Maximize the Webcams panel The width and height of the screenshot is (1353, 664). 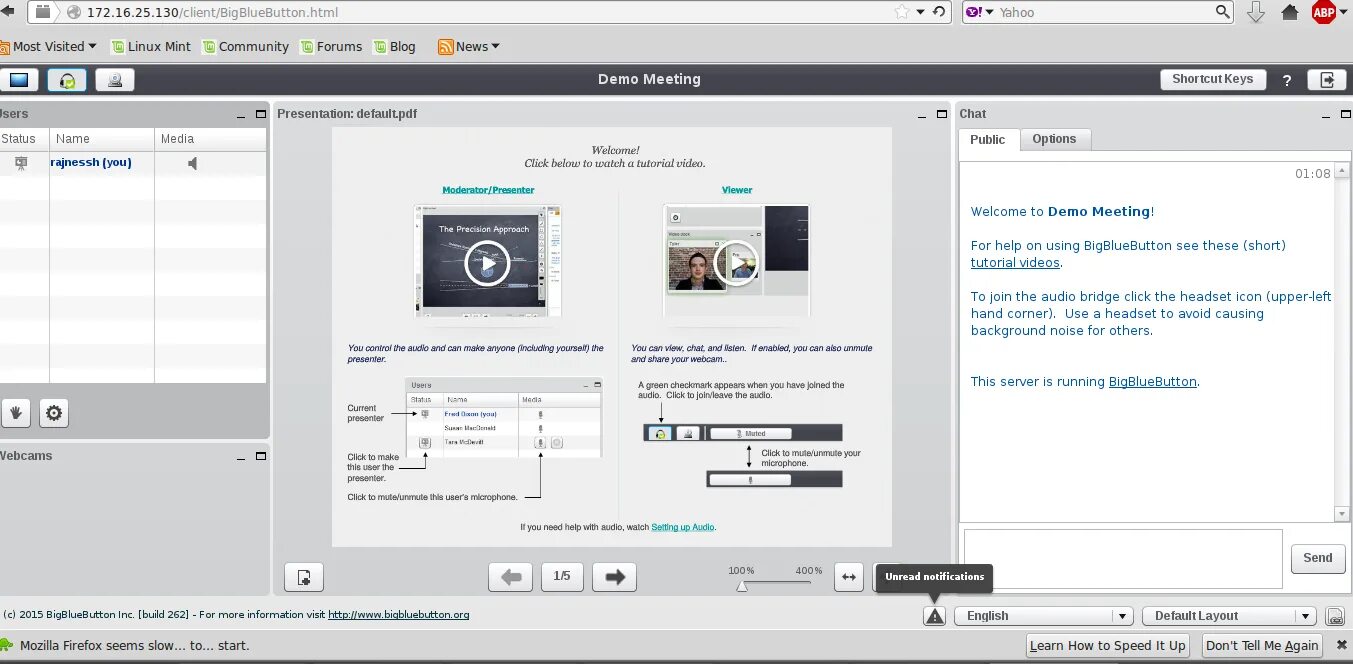click(261, 456)
